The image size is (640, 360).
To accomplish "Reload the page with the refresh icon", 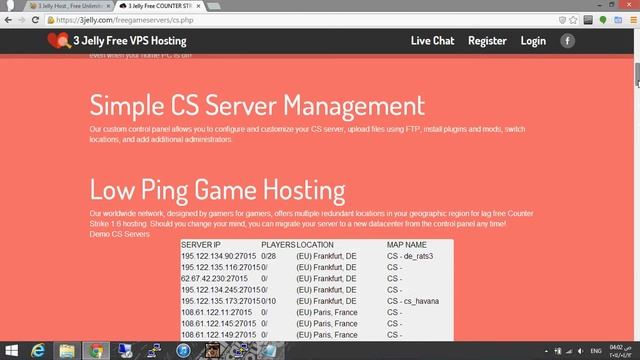I will coord(35,20).
